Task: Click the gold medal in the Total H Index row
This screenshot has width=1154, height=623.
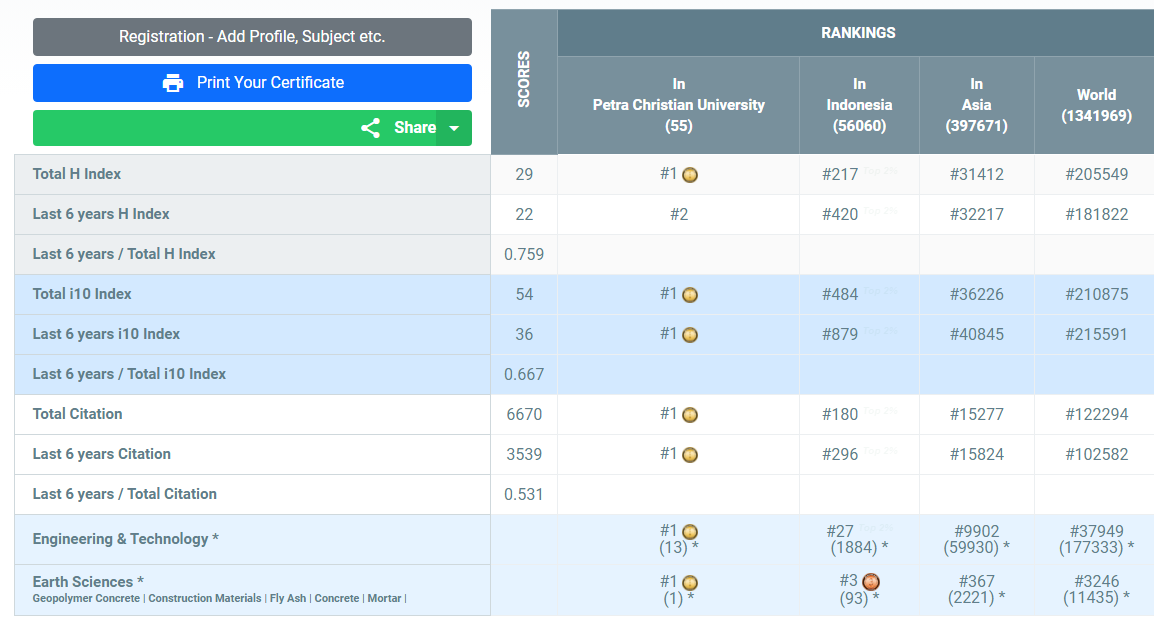Action: (690, 175)
